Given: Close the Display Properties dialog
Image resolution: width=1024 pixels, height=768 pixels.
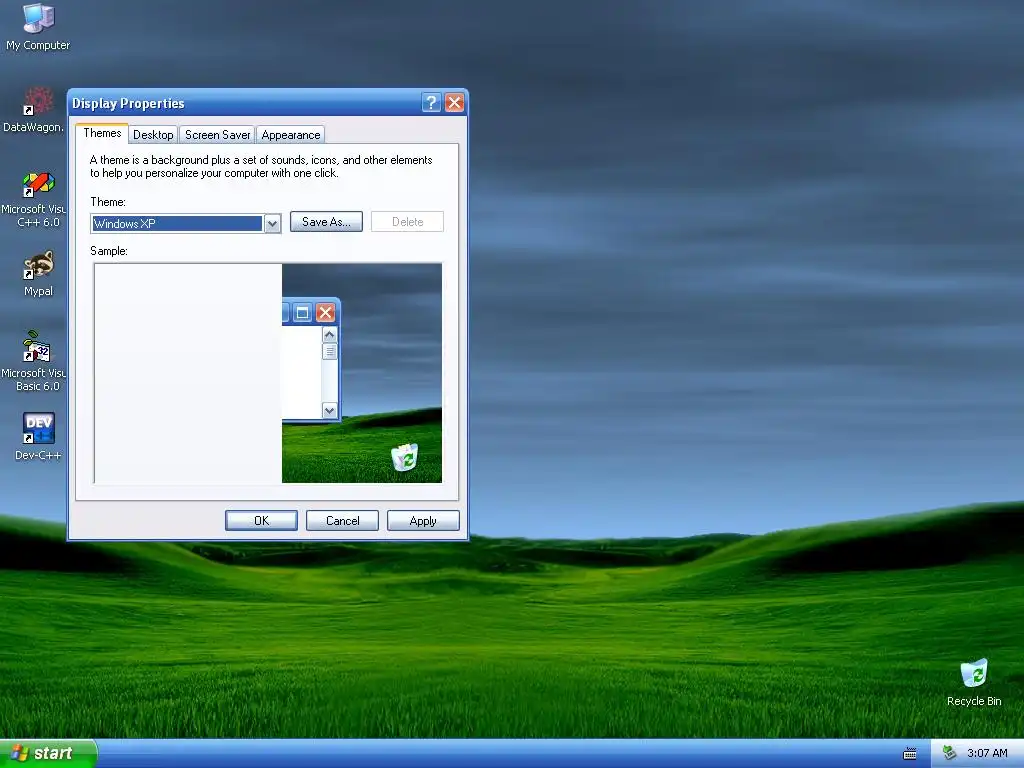Looking at the screenshot, I should [x=455, y=103].
